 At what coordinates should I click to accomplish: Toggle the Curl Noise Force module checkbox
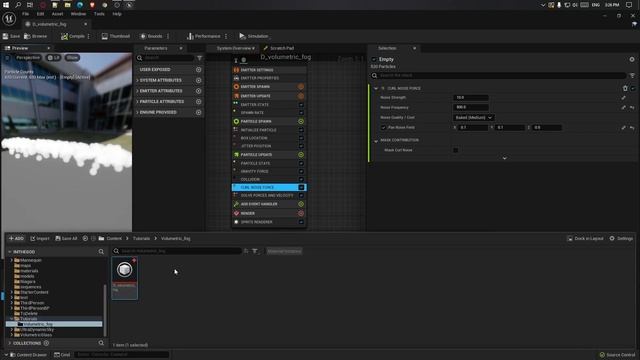pyautogui.click(x=301, y=187)
